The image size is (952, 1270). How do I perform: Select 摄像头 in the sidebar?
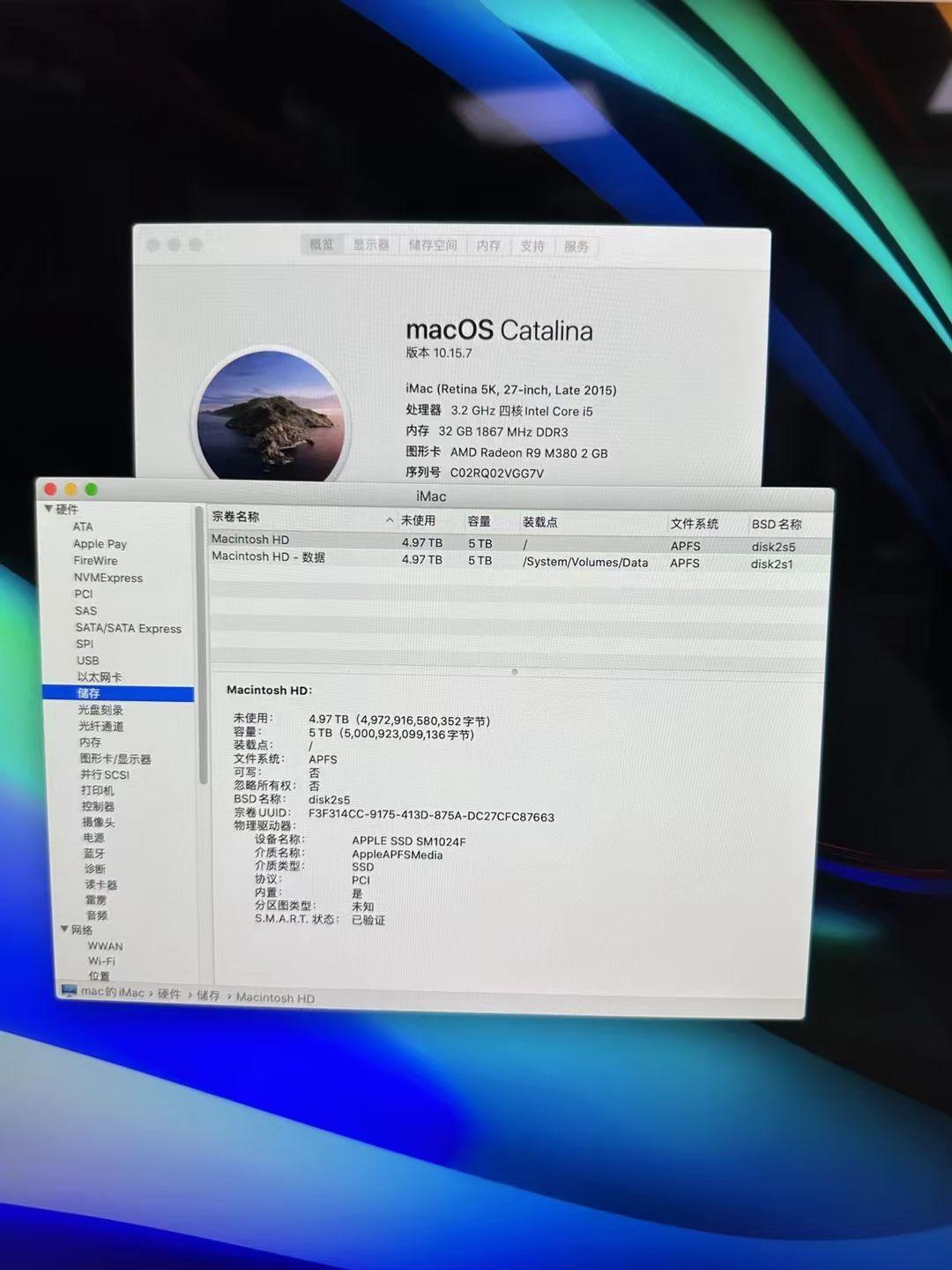click(99, 822)
